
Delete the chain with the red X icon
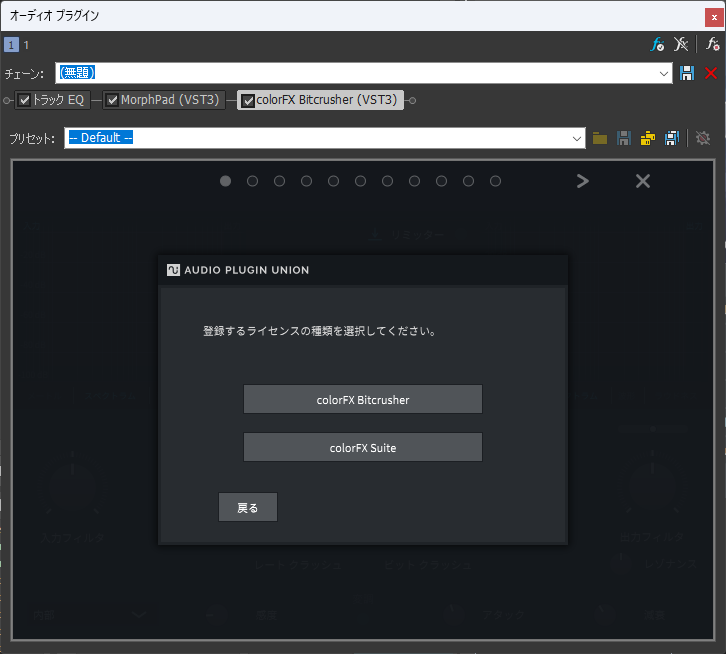click(711, 73)
